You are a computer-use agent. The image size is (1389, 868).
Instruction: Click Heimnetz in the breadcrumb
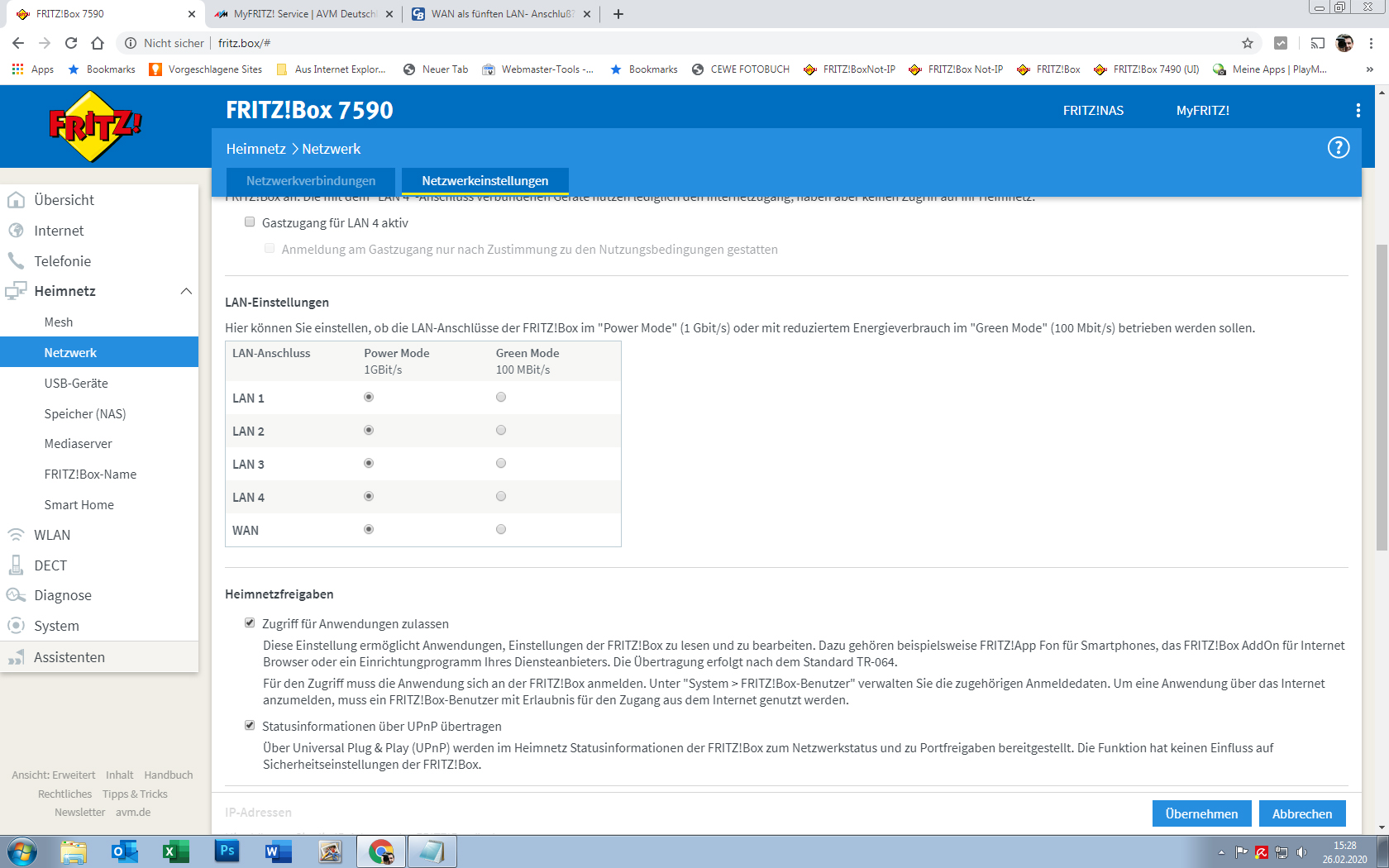pos(256,149)
